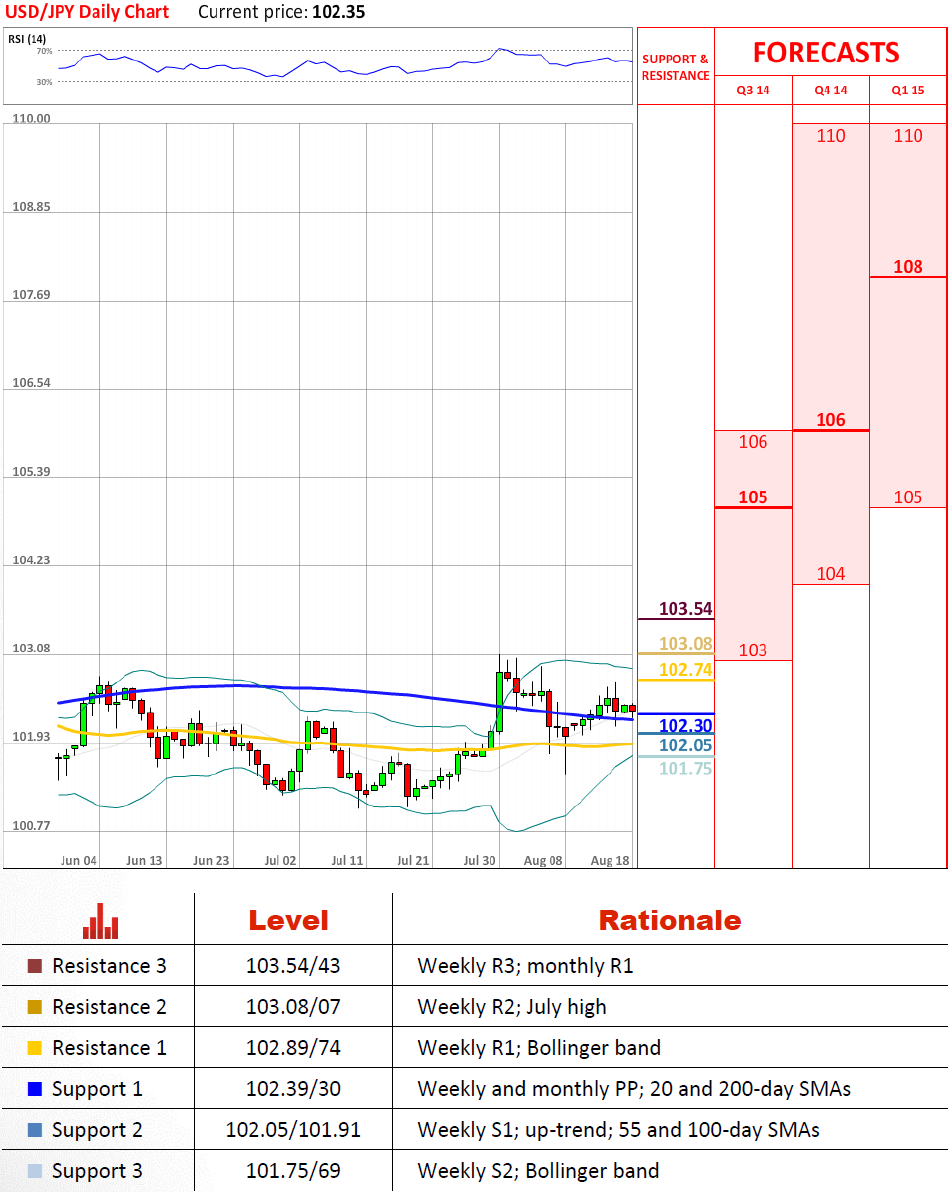This screenshot has height=1192, width=952.
Task: Click the Resistance 3 dark red color swatch
Action: (x=34, y=966)
